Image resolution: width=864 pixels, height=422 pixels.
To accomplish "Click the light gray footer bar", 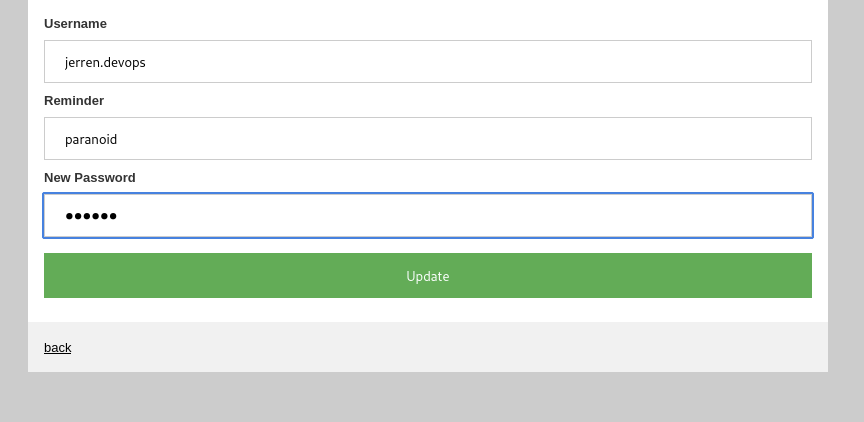I will click(450, 347).
